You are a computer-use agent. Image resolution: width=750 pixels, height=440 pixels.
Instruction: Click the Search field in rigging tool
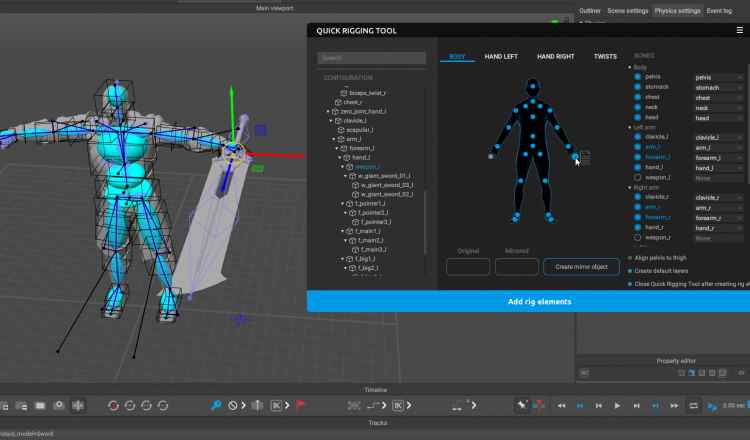tap(373, 58)
